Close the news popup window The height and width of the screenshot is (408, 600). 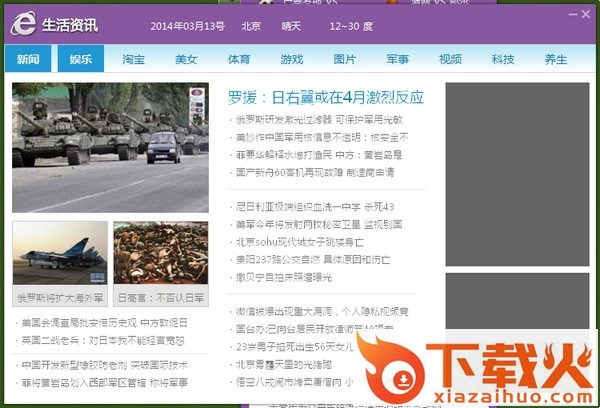[586, 14]
